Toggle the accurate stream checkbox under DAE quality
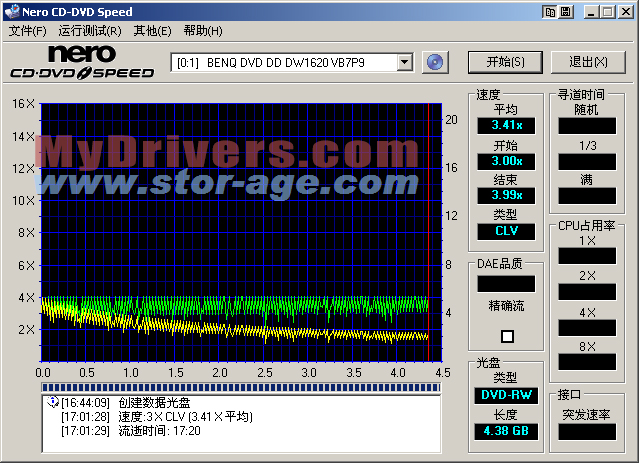The height and width of the screenshot is (463, 639). point(506,336)
